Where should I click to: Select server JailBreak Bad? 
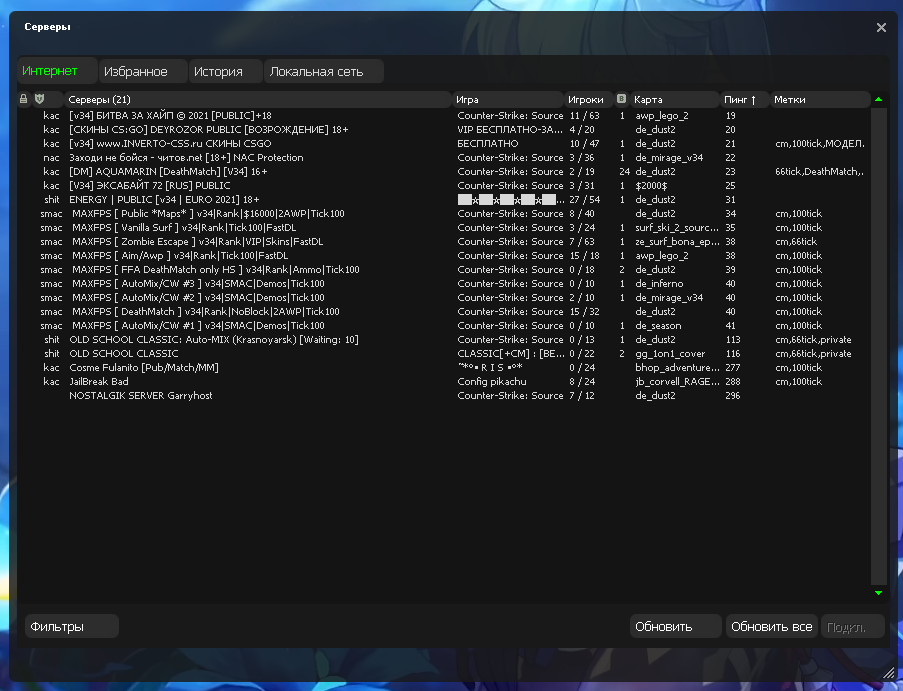[x=443, y=382]
